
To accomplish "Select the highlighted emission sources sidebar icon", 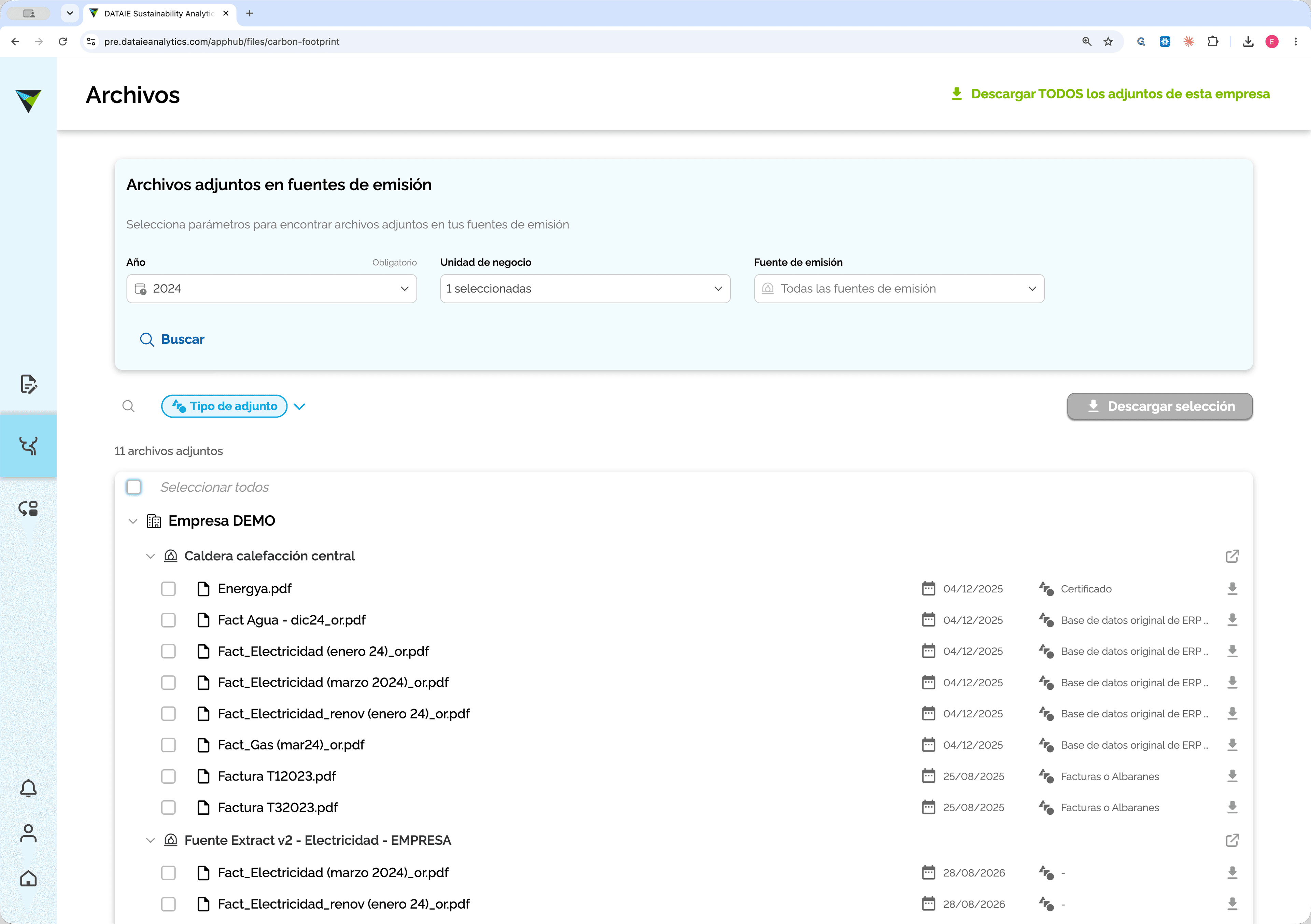I will pos(28,445).
